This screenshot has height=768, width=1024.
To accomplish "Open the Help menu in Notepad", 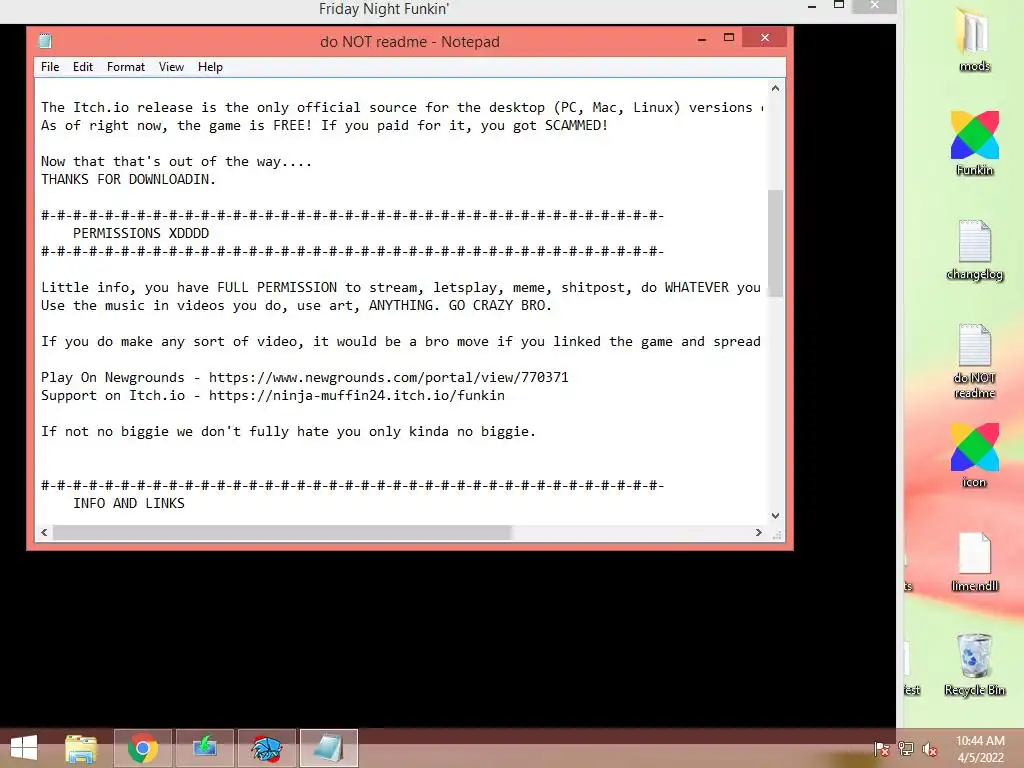I will (210, 67).
